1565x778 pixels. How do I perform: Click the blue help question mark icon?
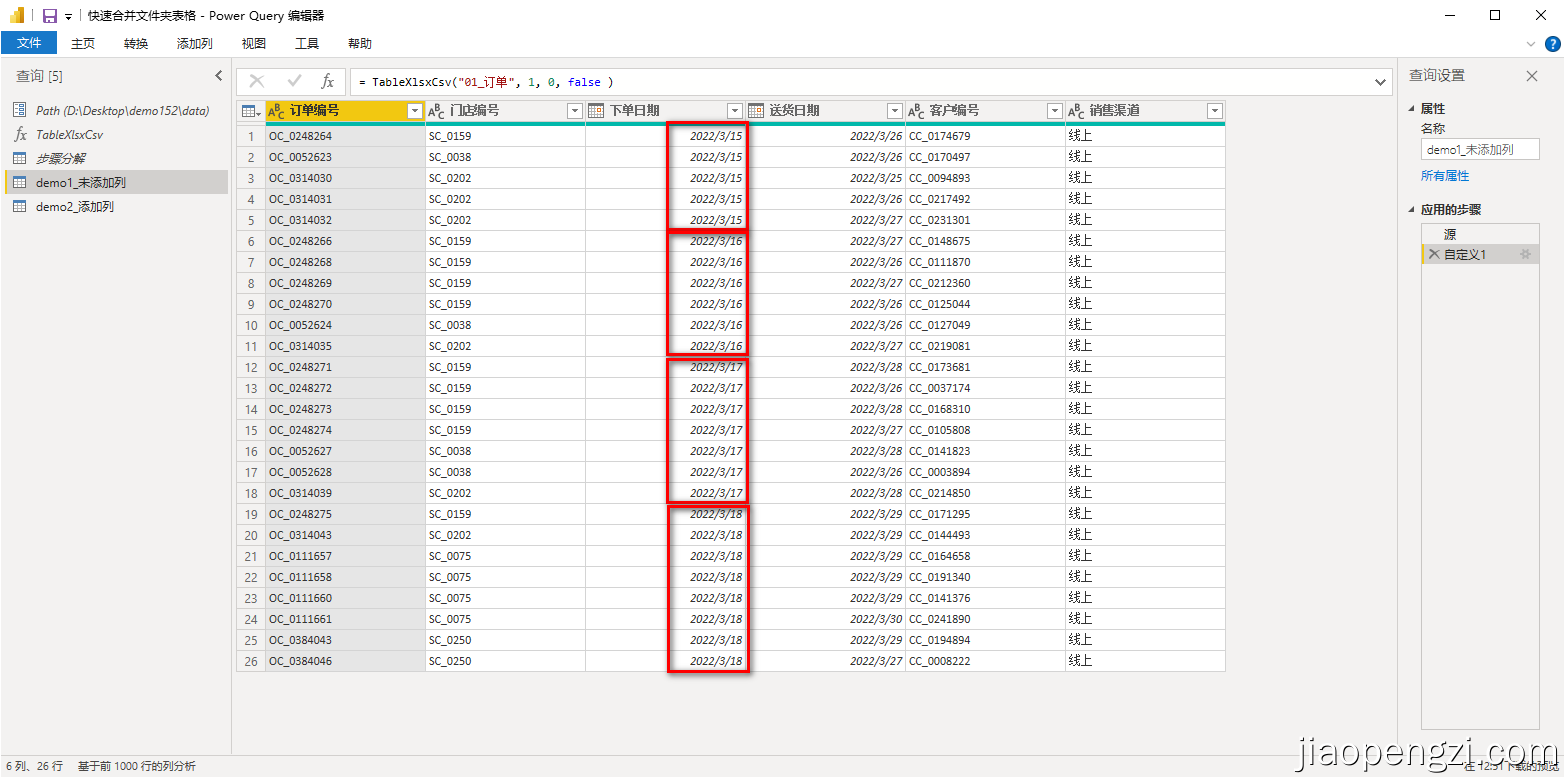1552,43
